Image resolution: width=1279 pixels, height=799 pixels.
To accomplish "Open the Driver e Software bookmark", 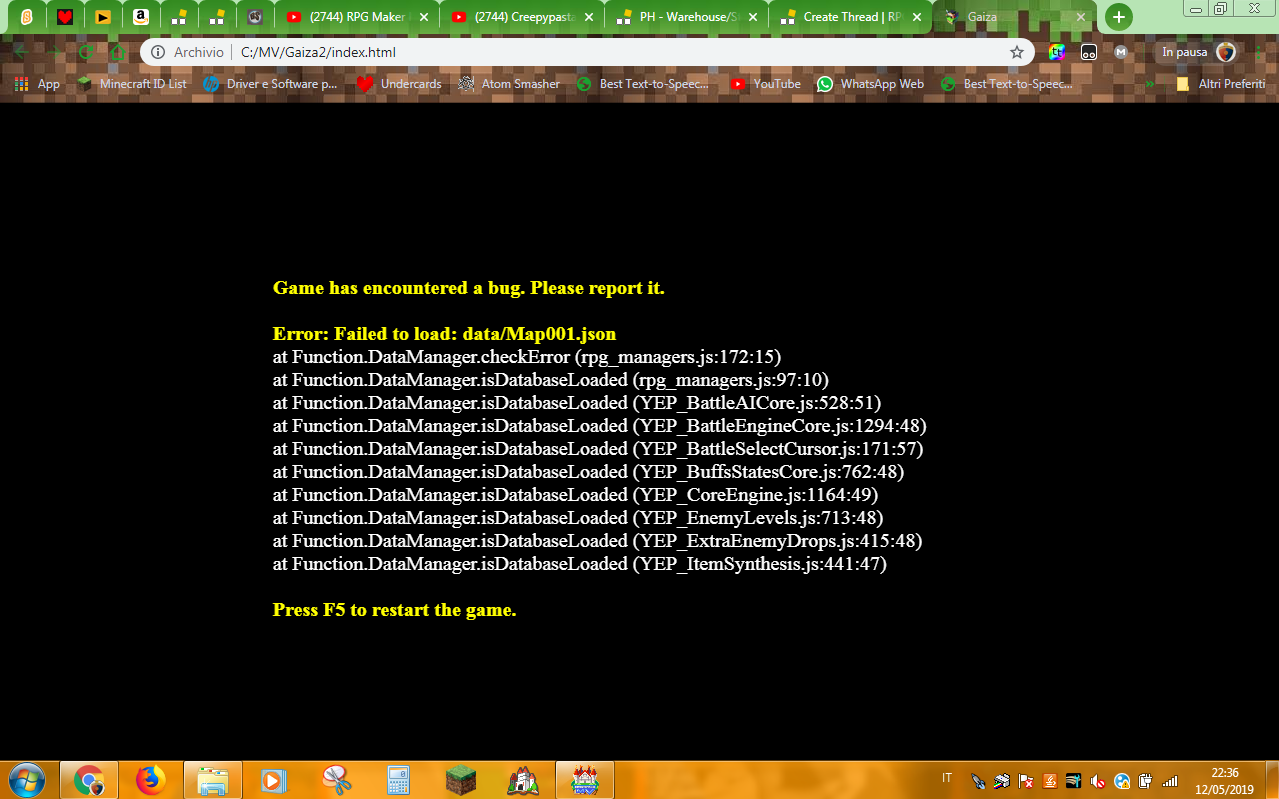I will click(270, 84).
